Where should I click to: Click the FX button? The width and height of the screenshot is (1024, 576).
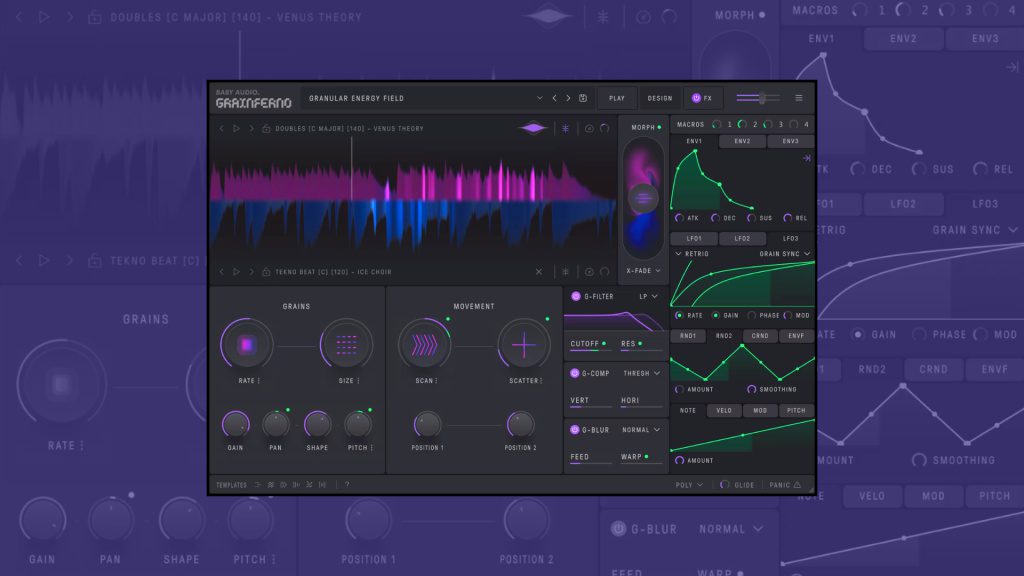click(700, 97)
